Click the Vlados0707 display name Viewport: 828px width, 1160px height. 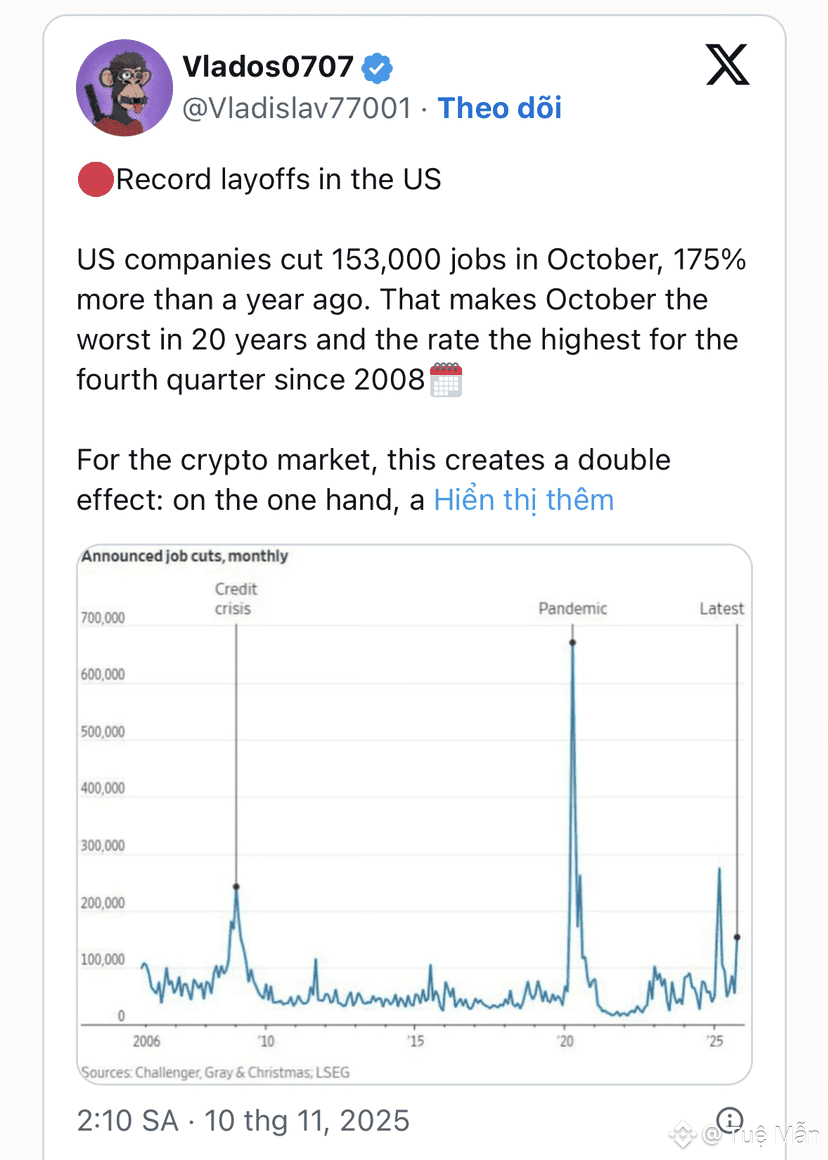(x=268, y=67)
